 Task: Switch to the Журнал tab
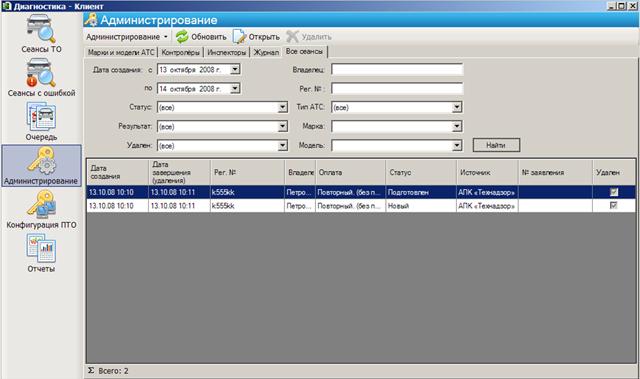tap(266, 52)
